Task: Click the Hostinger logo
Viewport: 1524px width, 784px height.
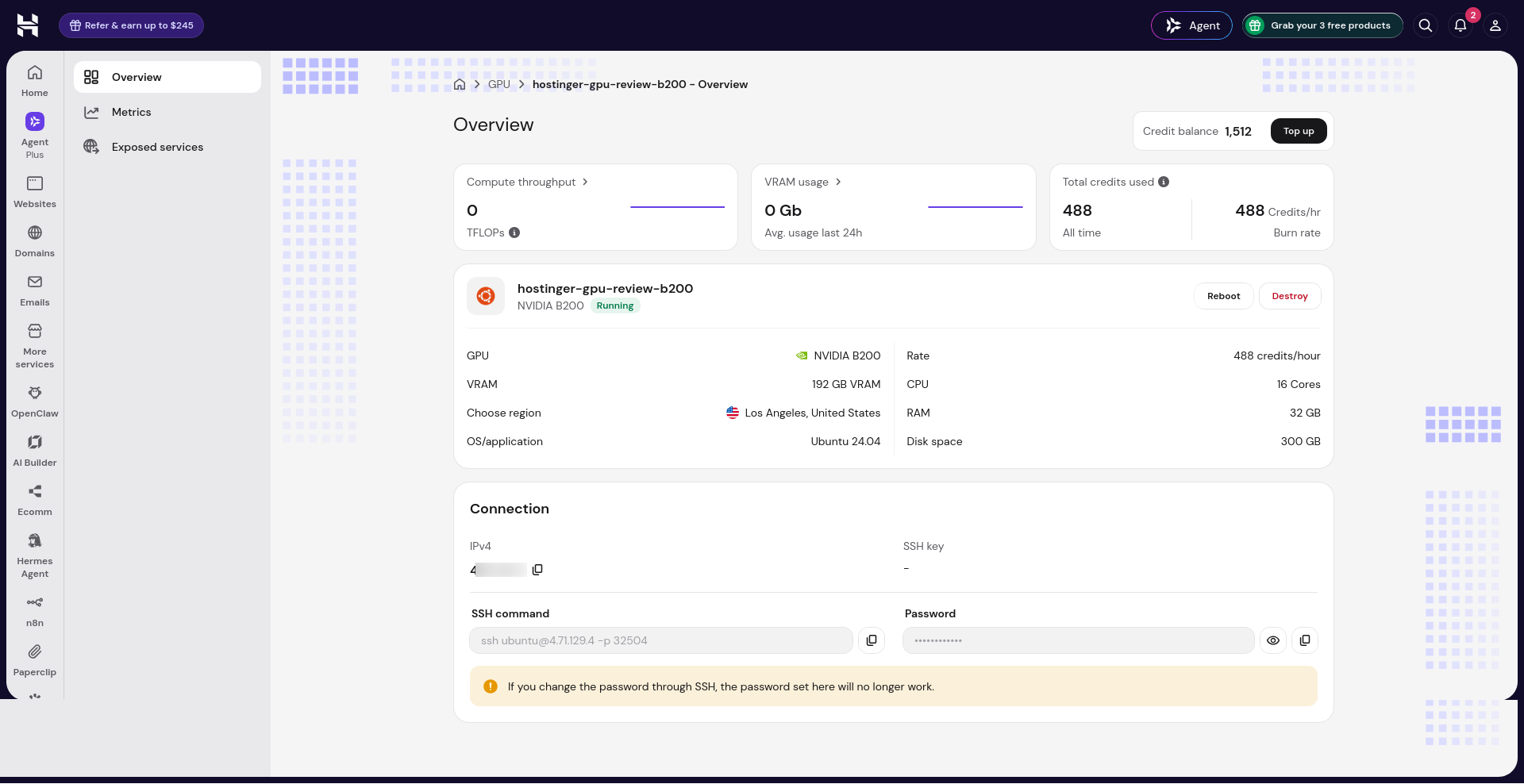Action: pos(28,25)
